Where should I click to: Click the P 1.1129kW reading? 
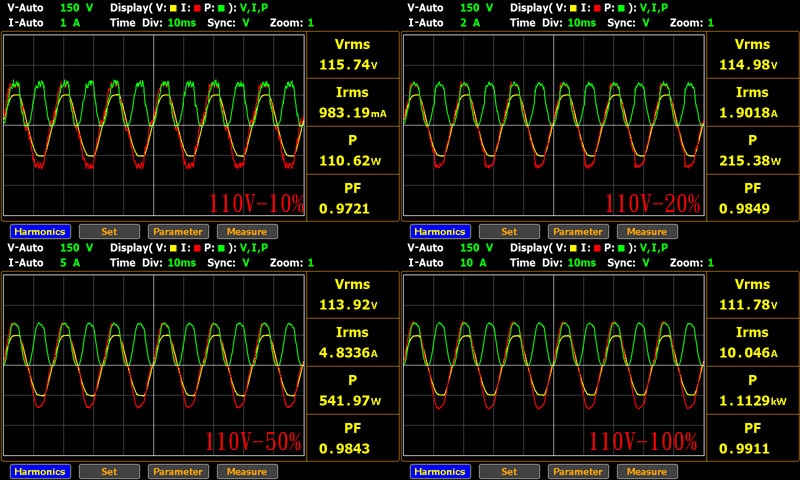pos(753,390)
